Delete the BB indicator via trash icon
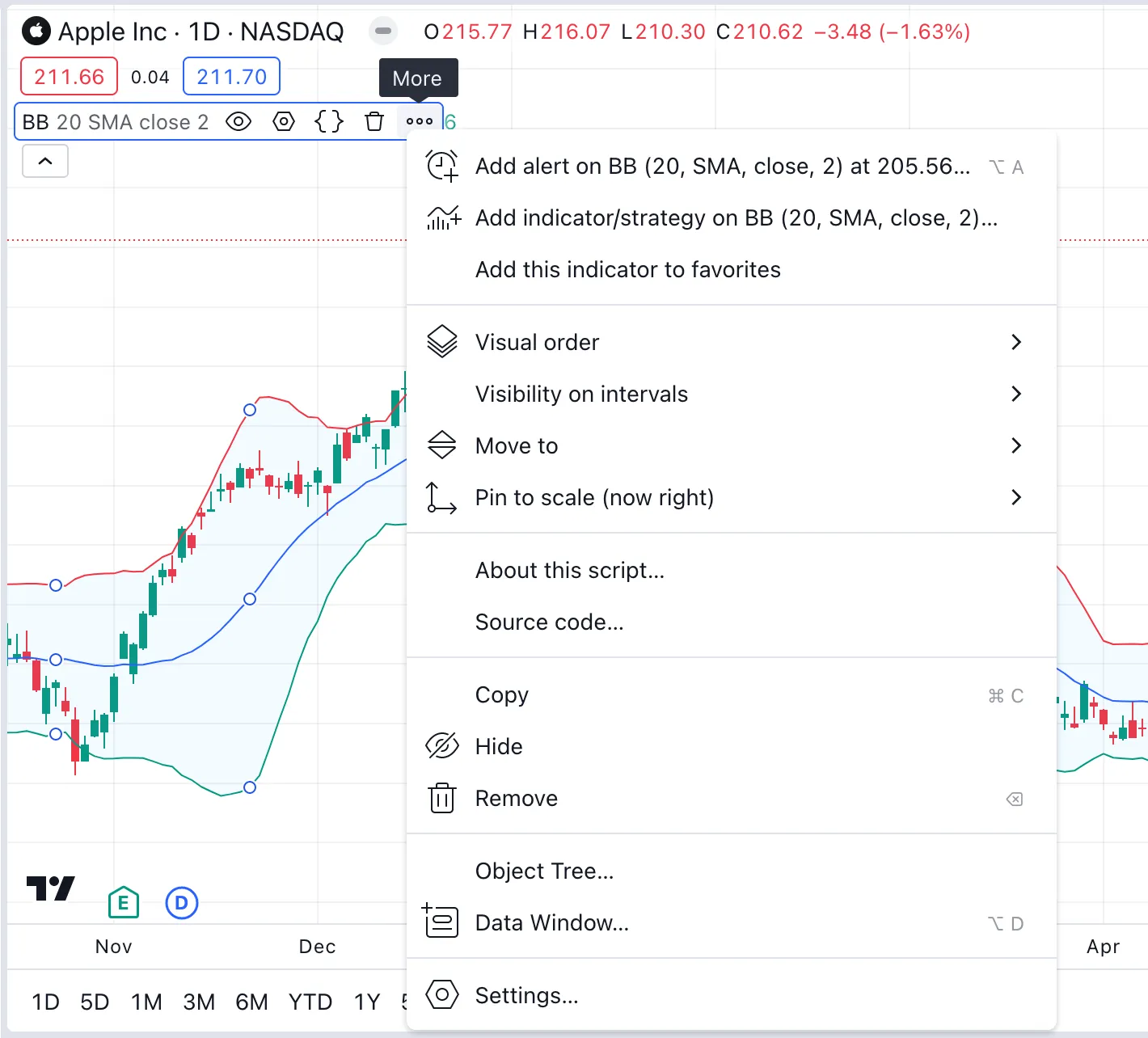 coord(374,122)
